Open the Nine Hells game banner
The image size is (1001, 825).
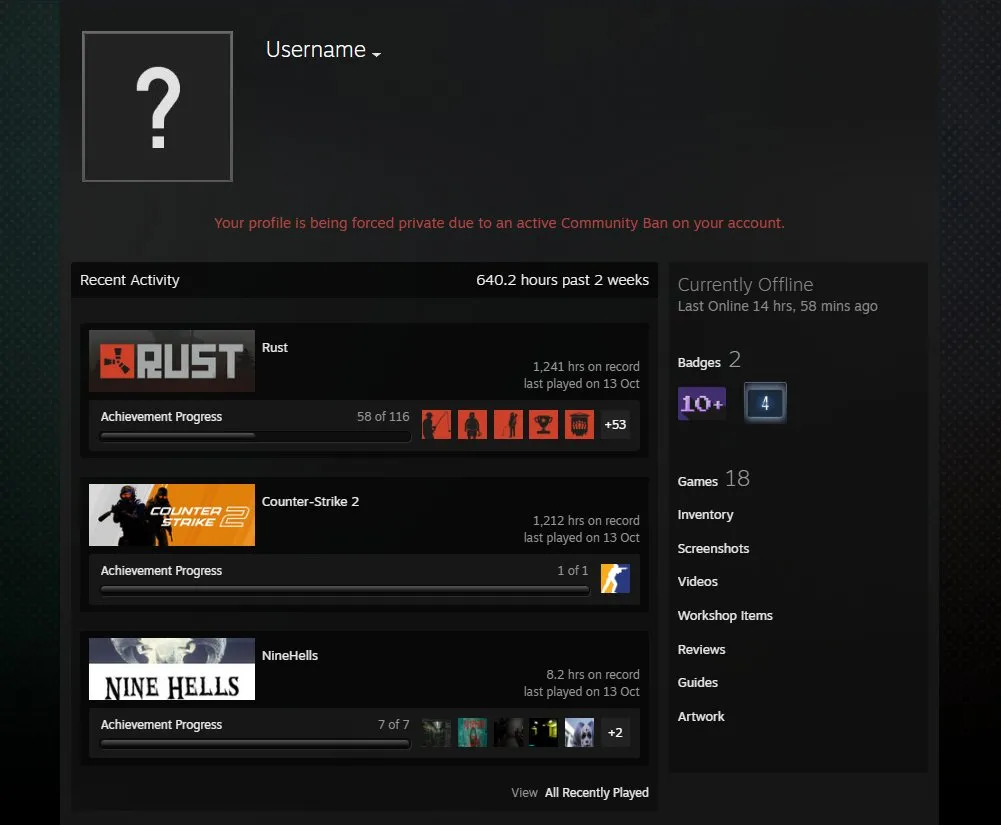click(x=172, y=669)
